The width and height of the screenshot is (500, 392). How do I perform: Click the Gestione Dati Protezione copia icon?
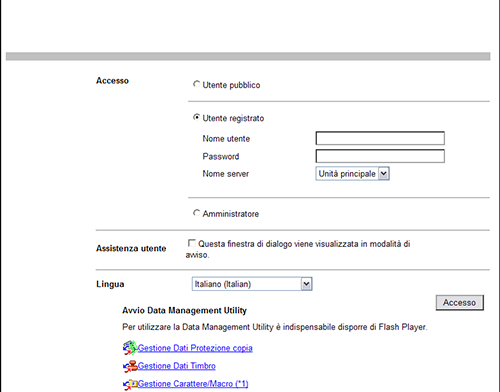[x=130, y=348]
